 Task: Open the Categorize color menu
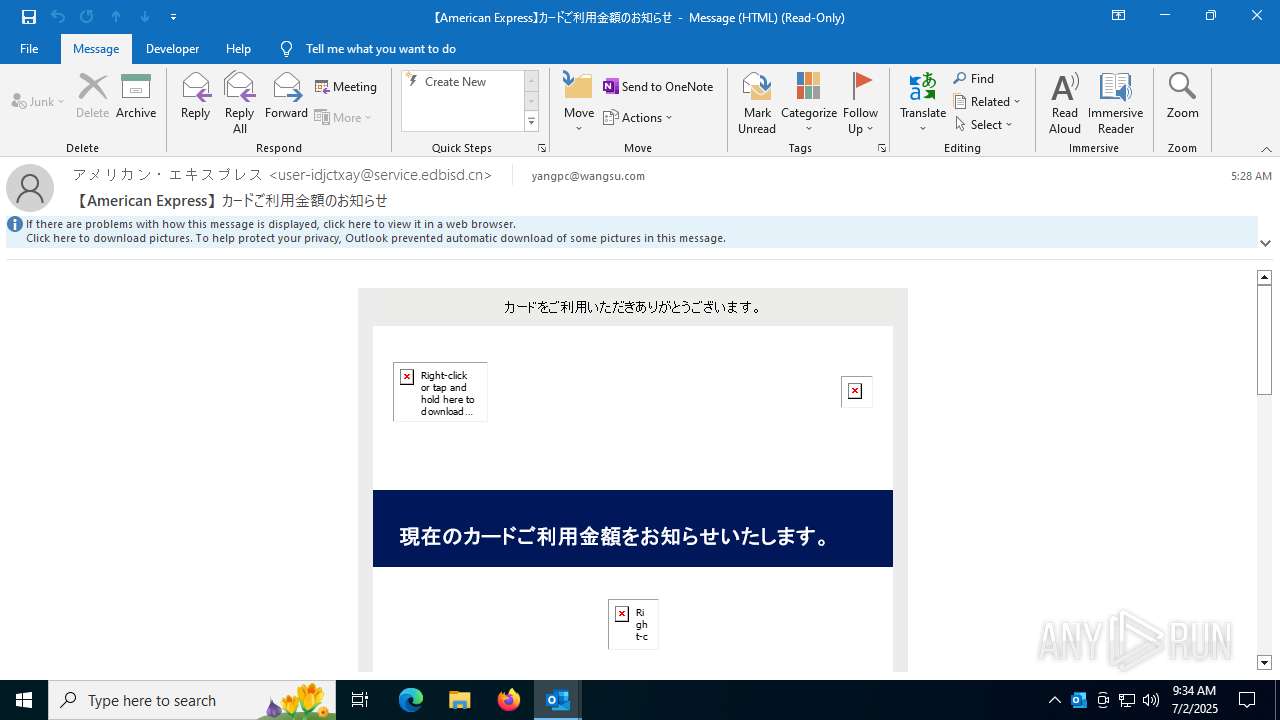coord(809,103)
